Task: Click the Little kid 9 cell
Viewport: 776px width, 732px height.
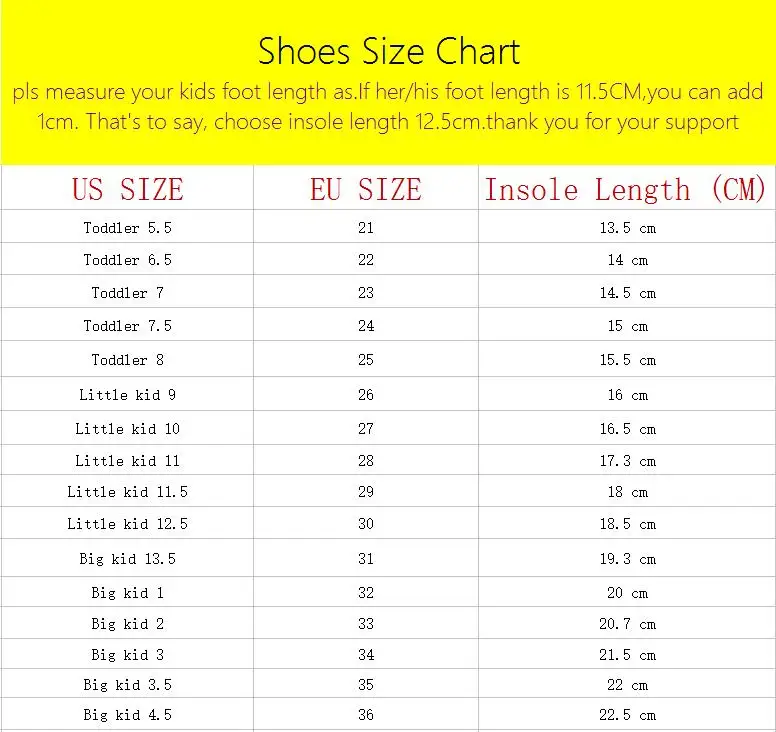Action: [x=128, y=394]
